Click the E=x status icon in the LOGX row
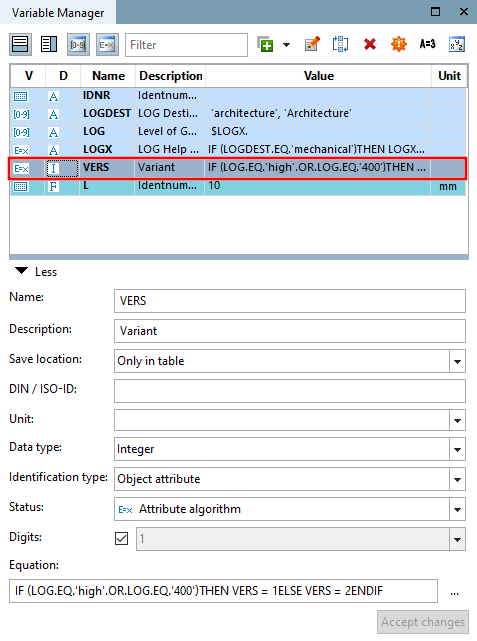477x641 pixels. 21,150
